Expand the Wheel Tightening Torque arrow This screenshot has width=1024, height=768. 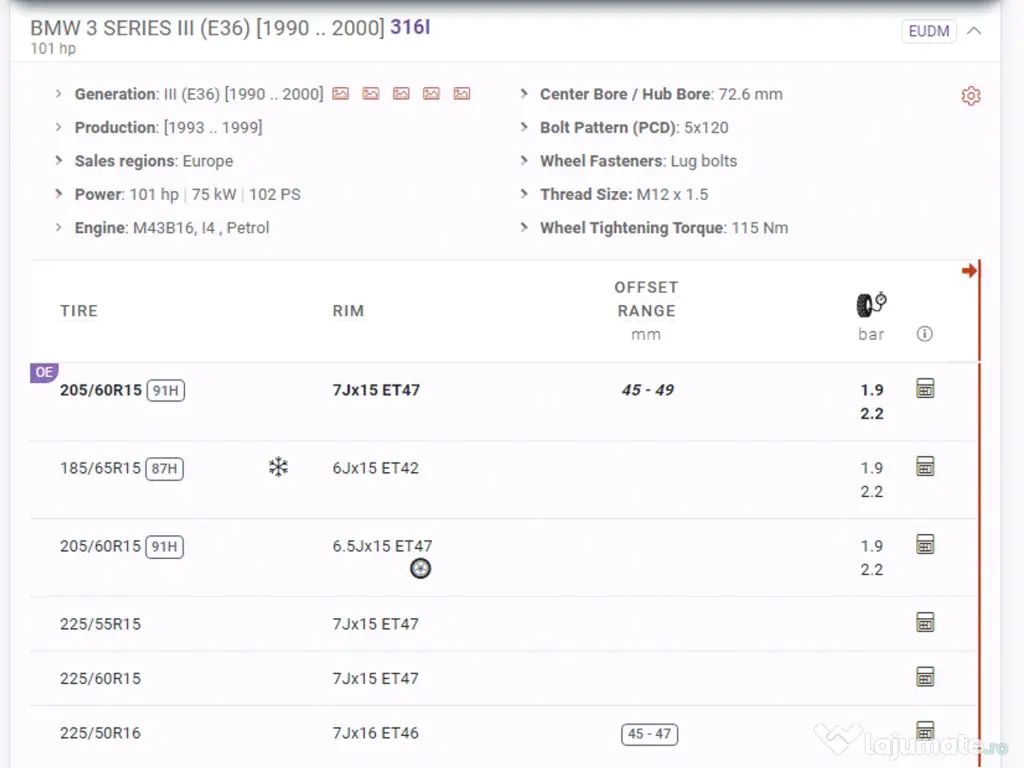point(524,228)
